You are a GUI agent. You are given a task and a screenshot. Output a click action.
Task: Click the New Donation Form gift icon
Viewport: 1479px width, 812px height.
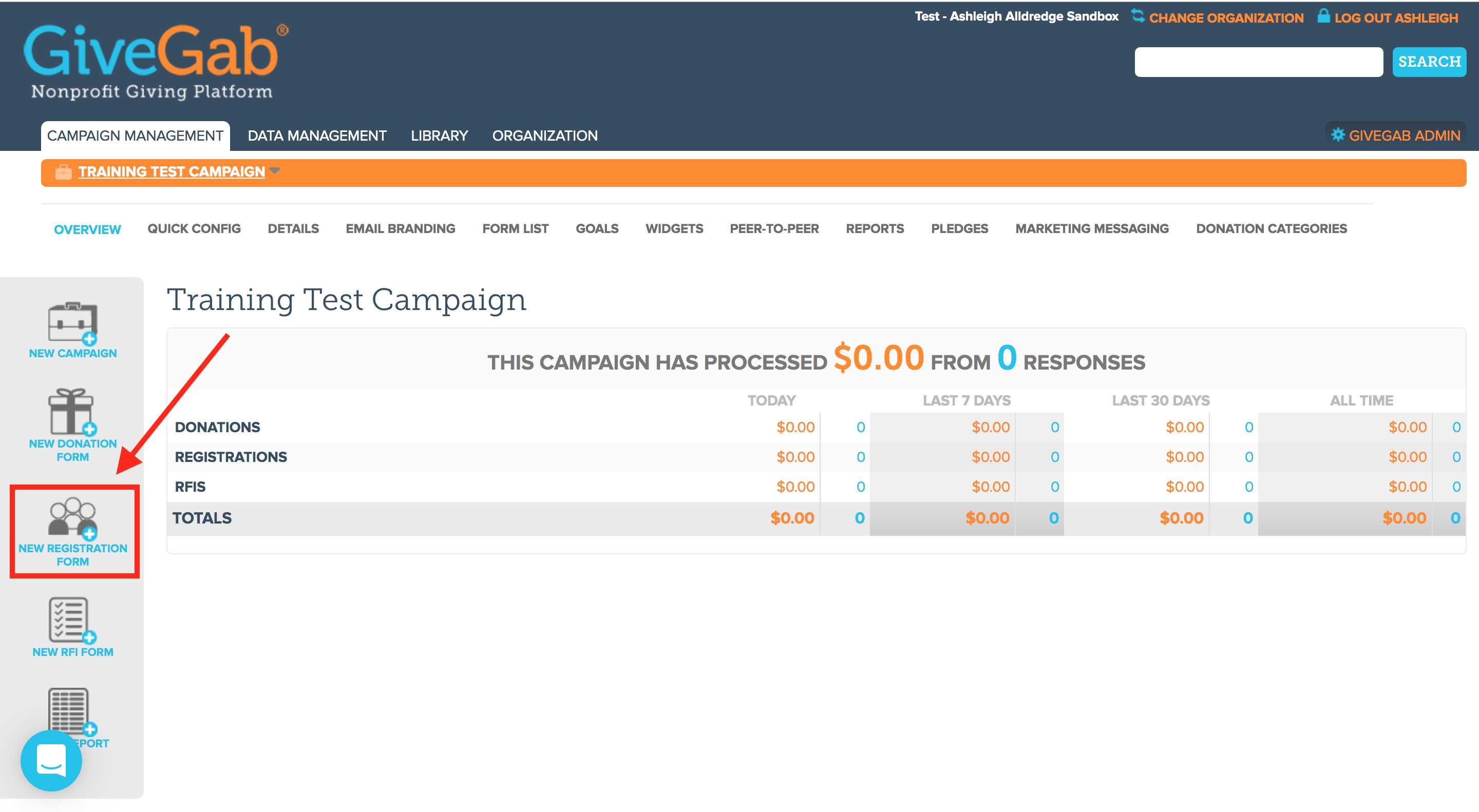(x=73, y=413)
